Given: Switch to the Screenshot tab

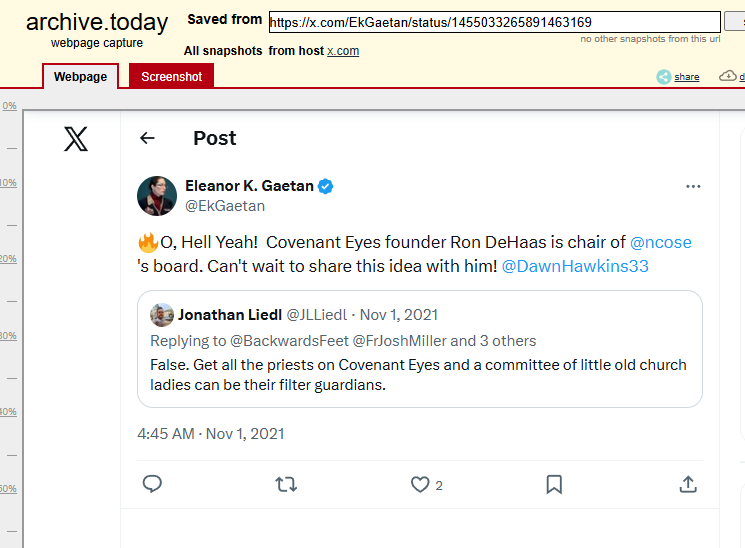Looking at the screenshot, I should click(x=171, y=77).
